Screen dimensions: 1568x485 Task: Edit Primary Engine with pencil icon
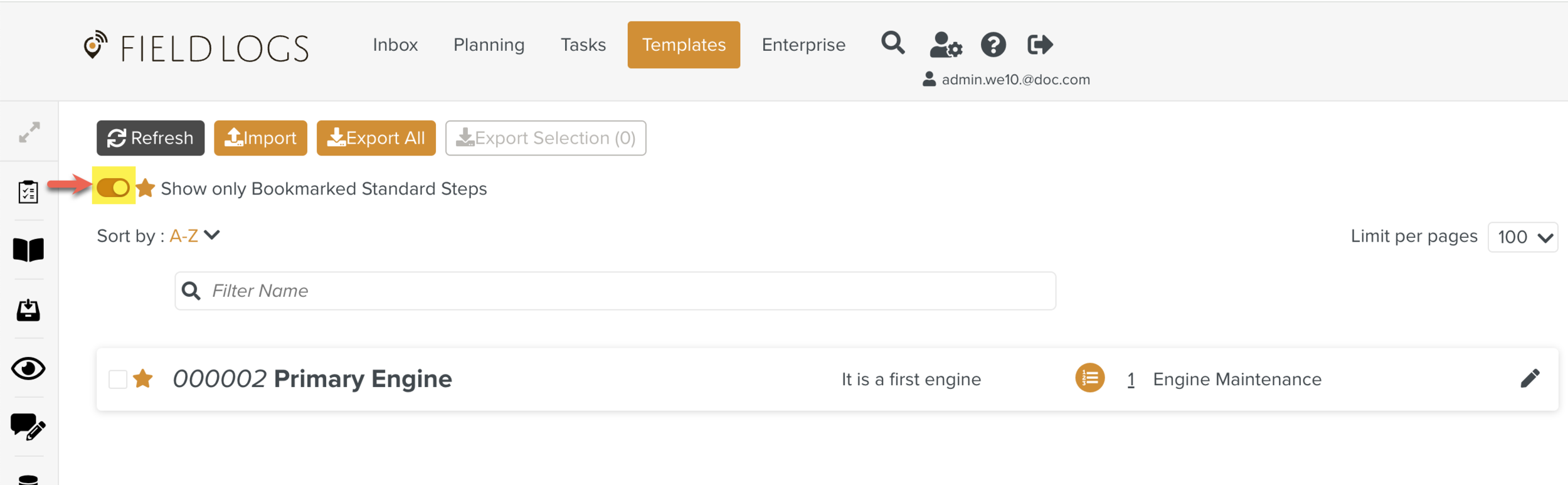(x=1530, y=378)
